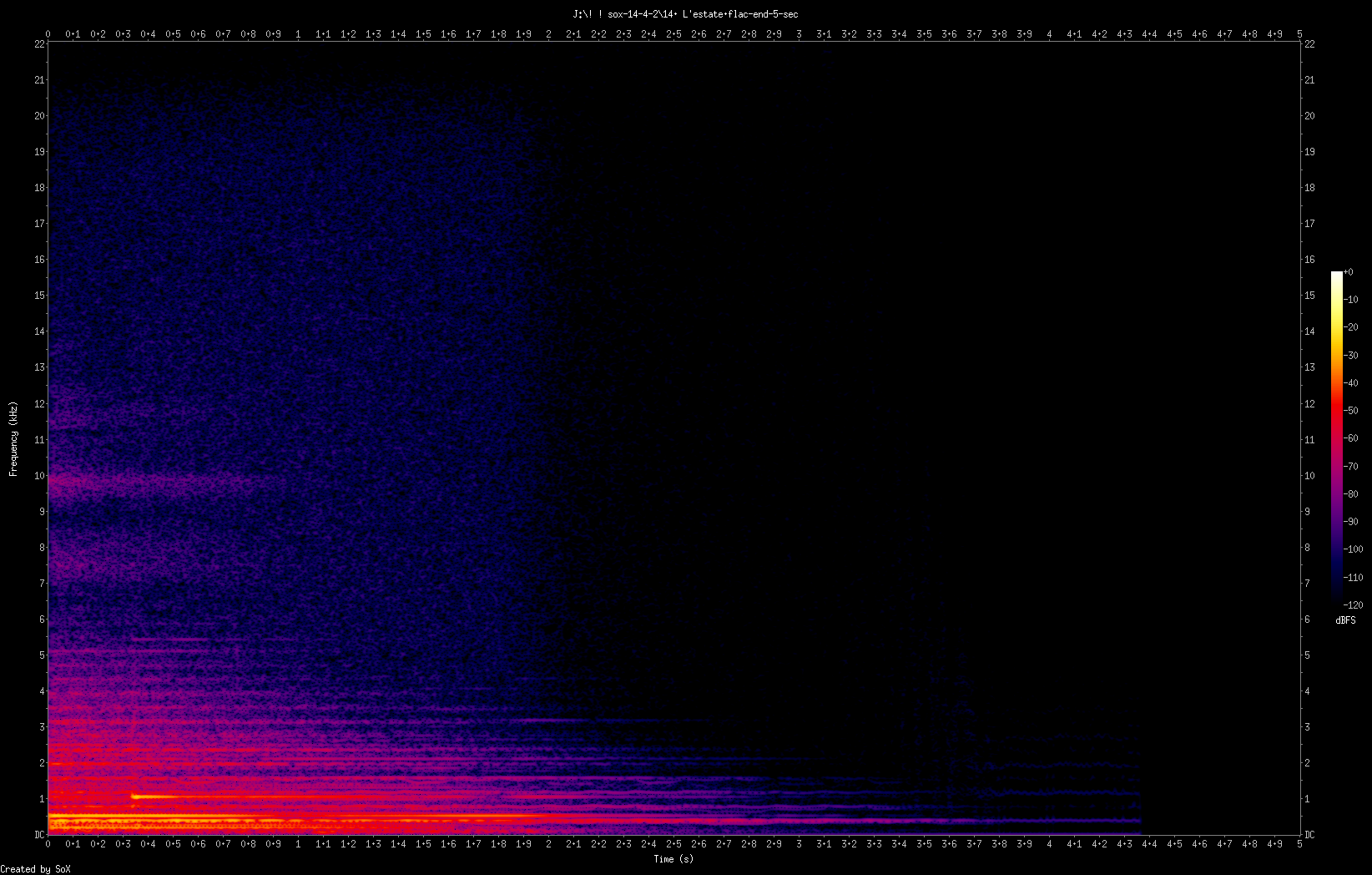This screenshot has width=1372, height=875.
Task: Click the bright yellow 1 kHz tone onset
Action: point(136,797)
